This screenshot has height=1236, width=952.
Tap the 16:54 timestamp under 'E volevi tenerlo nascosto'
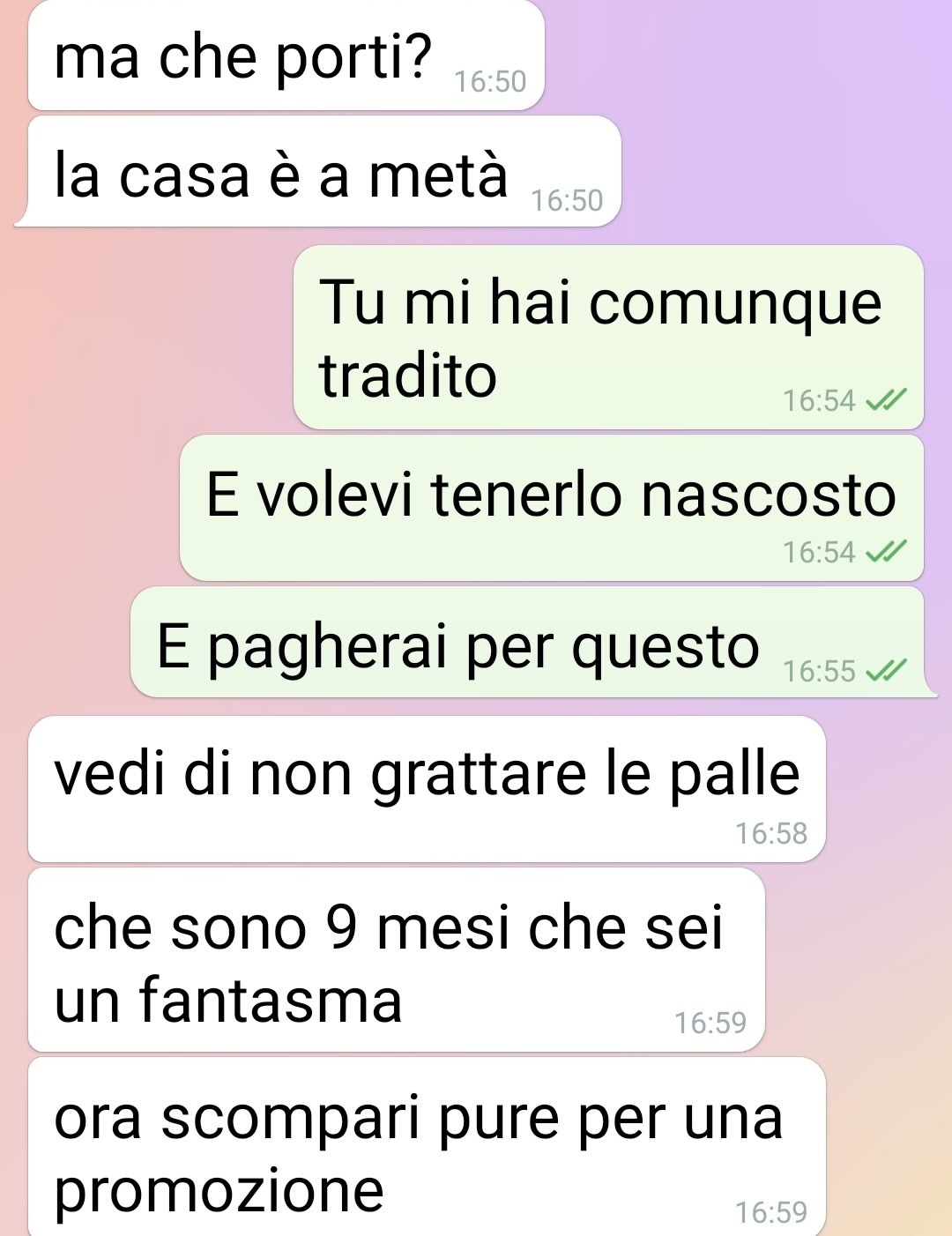coord(819,553)
